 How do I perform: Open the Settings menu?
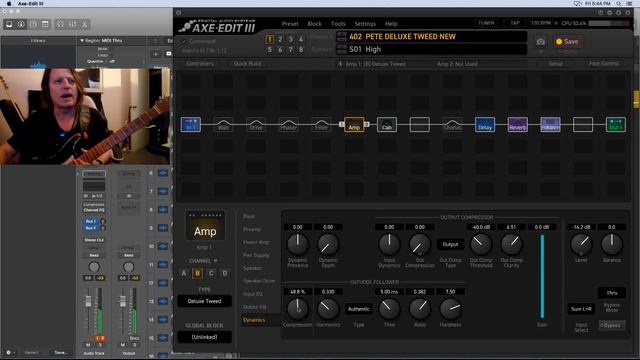365,24
